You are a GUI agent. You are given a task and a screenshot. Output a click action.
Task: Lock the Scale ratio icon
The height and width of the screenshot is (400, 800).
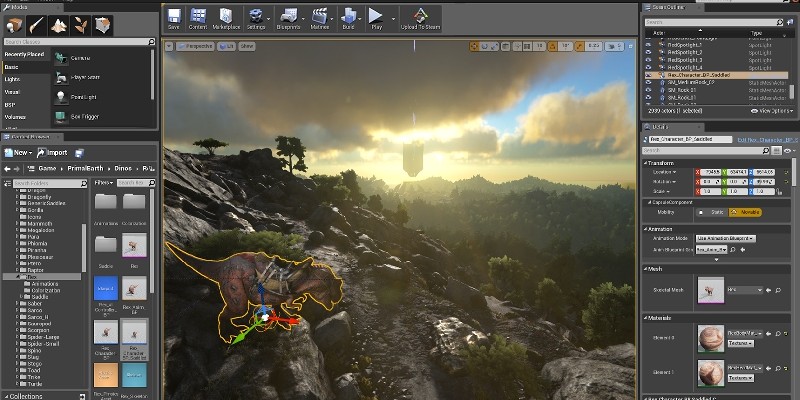(779, 191)
